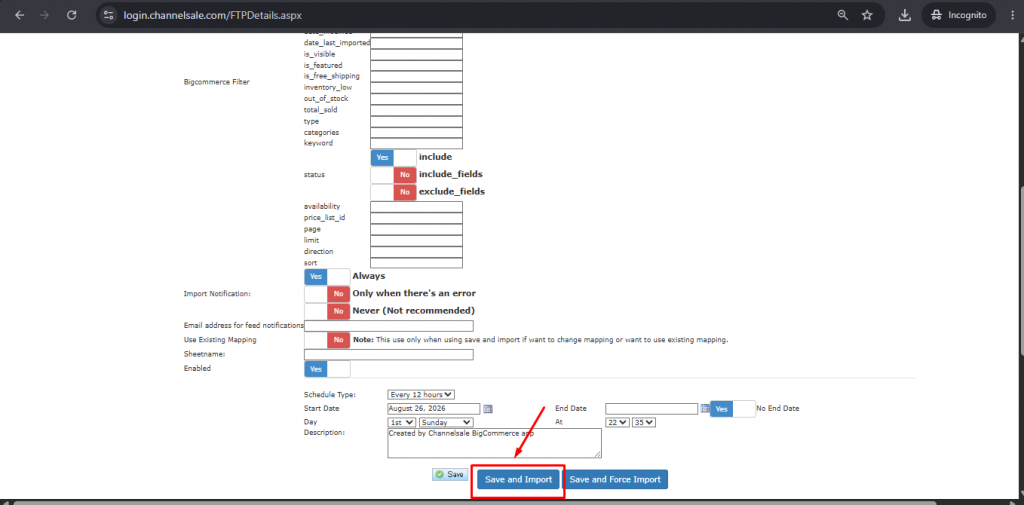Toggle the No End Date switch

733,409
